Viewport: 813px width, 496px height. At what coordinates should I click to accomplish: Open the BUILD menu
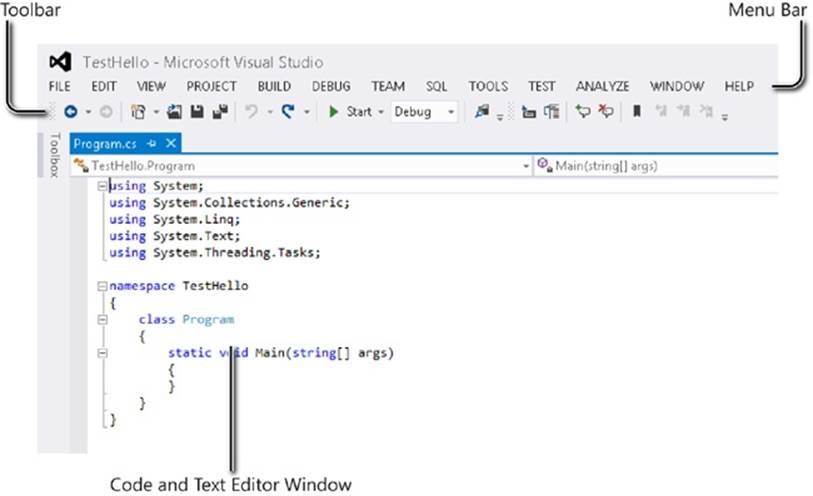tap(274, 86)
